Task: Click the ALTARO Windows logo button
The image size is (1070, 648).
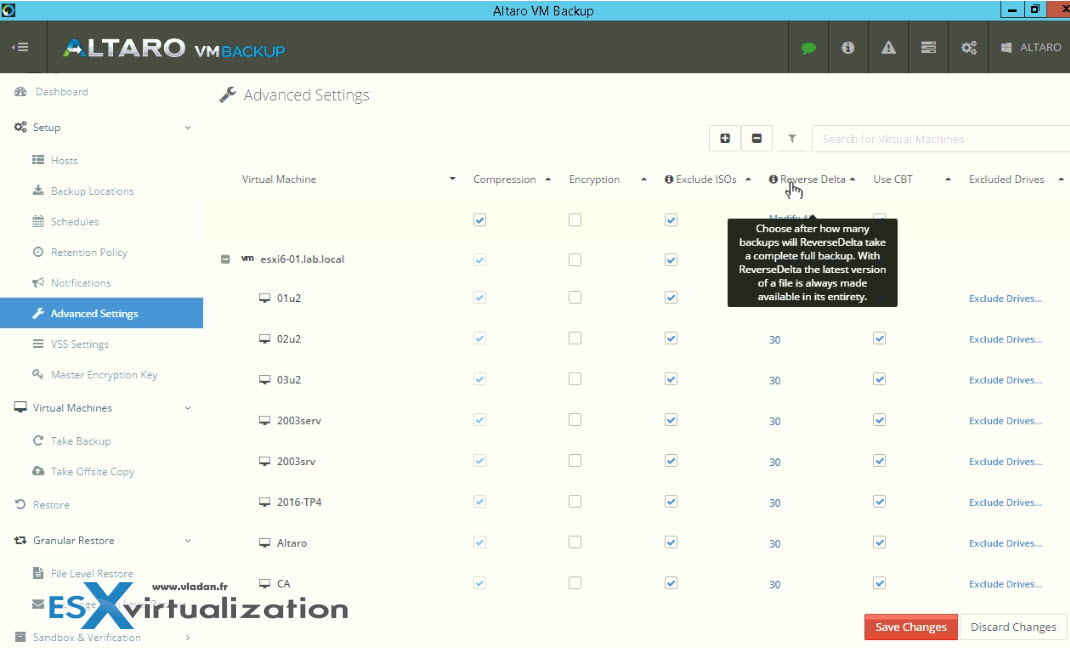Action: tap(1030, 48)
